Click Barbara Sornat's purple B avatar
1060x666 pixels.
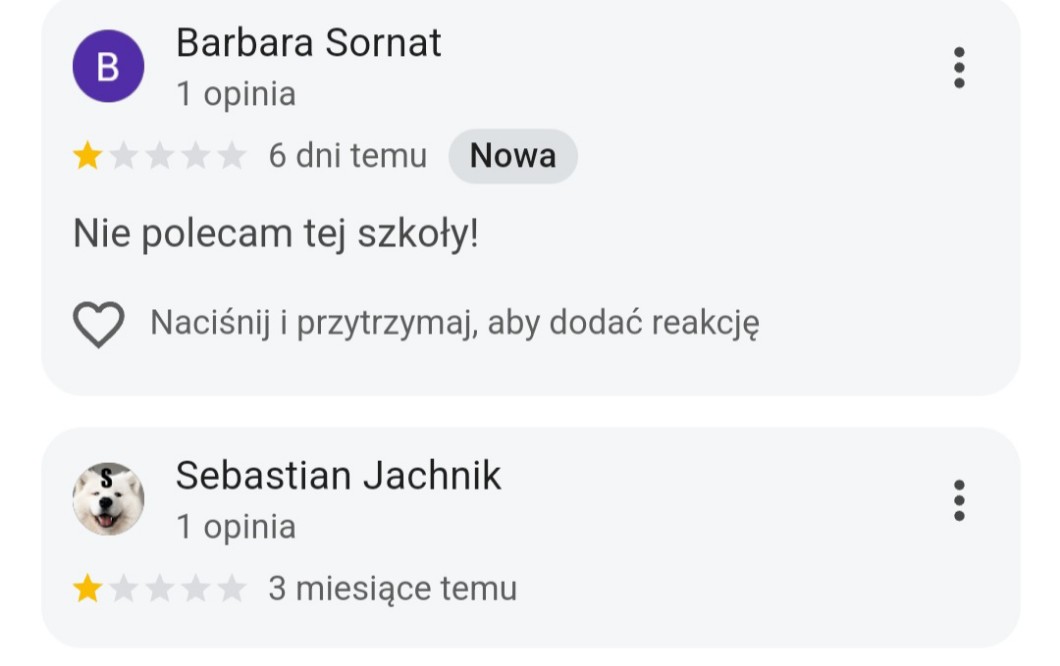click(108, 67)
